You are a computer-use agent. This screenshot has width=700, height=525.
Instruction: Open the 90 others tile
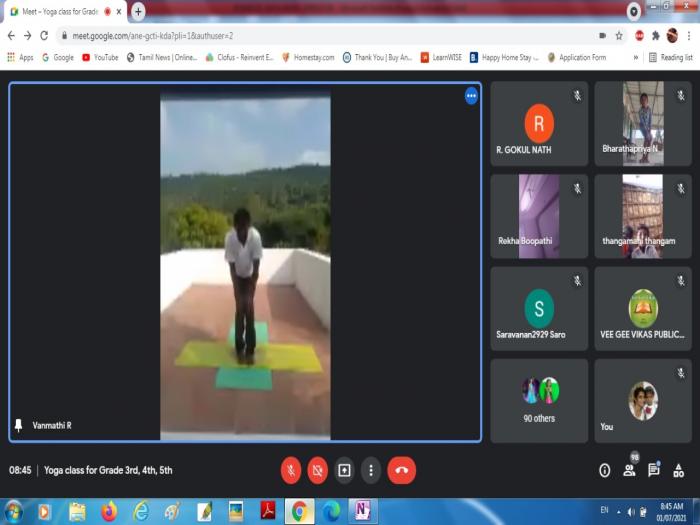pos(539,401)
